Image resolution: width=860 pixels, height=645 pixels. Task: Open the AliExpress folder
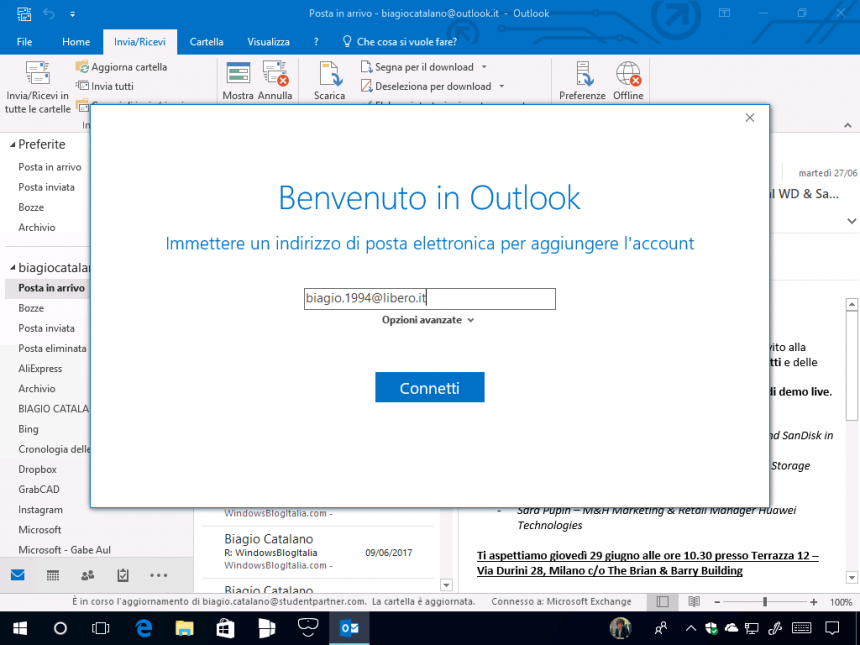click(x=40, y=369)
